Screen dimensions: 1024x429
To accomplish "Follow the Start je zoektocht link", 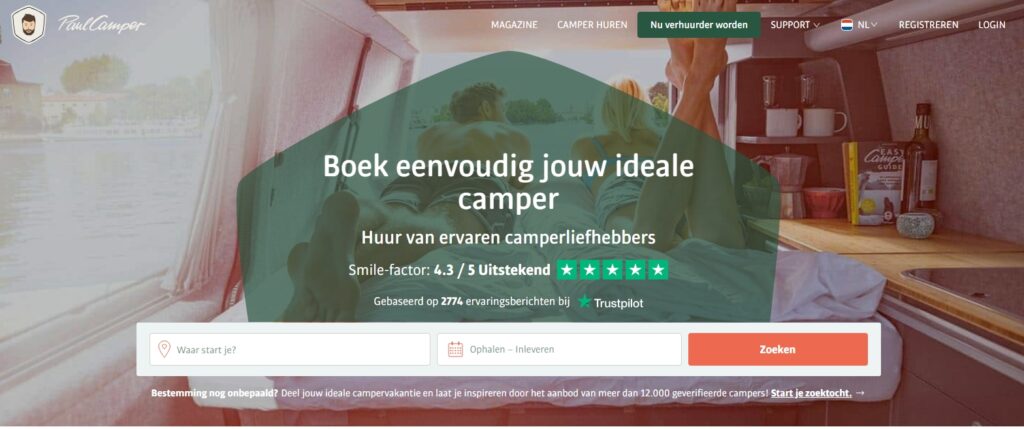I will 811,393.
